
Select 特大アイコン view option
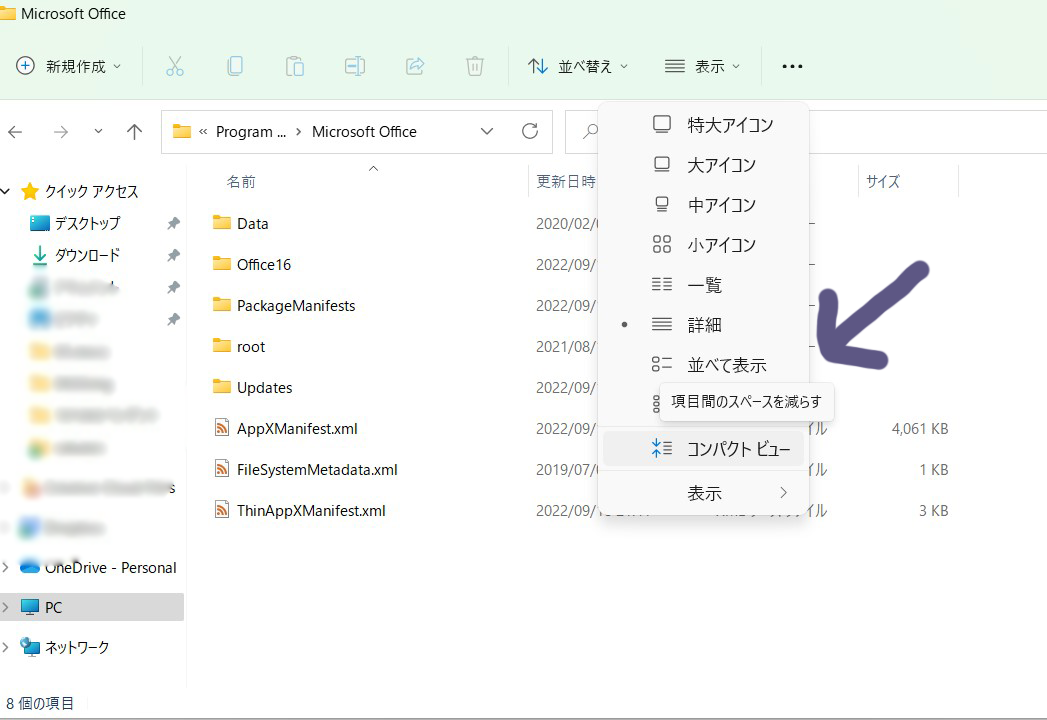click(x=704, y=125)
